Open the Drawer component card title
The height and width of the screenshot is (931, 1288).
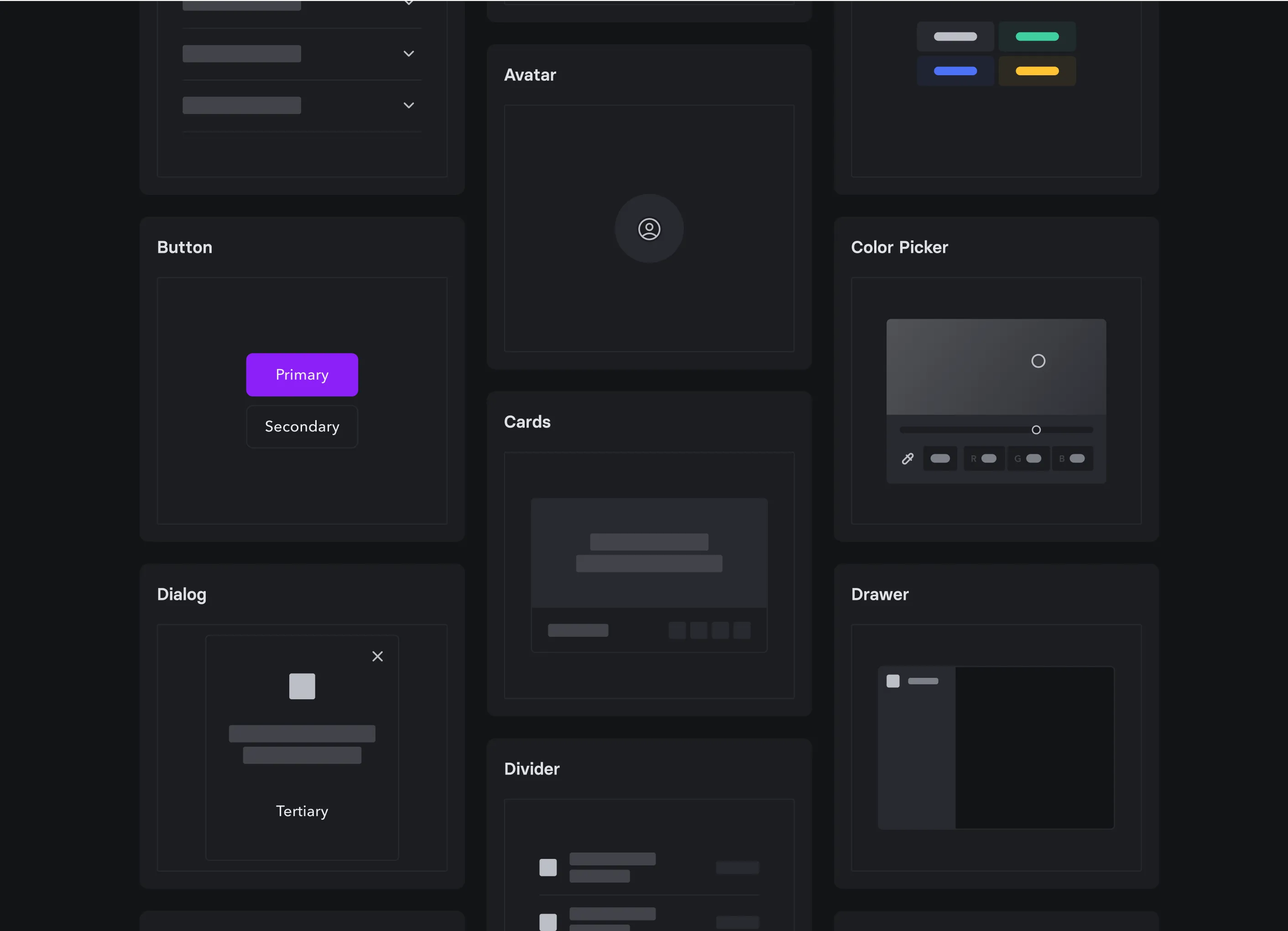880,594
